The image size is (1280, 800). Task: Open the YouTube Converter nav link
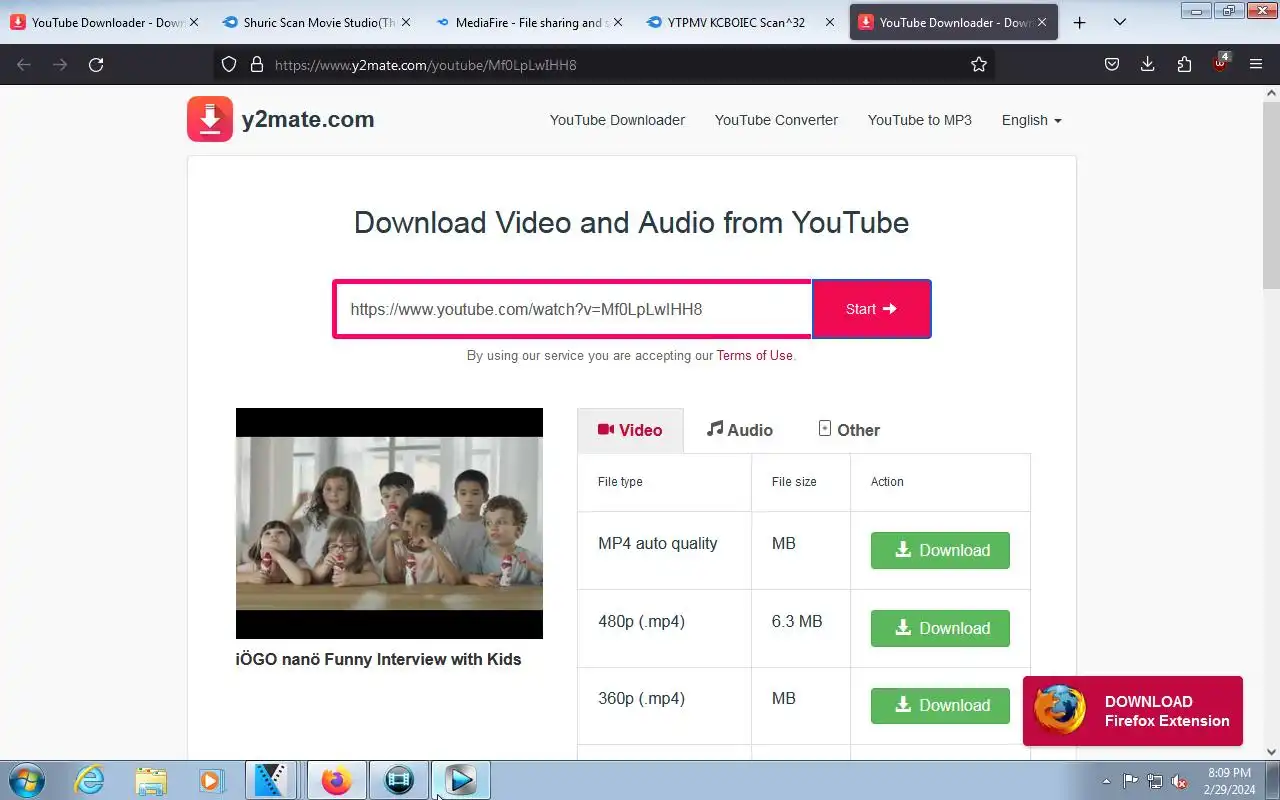pos(776,120)
